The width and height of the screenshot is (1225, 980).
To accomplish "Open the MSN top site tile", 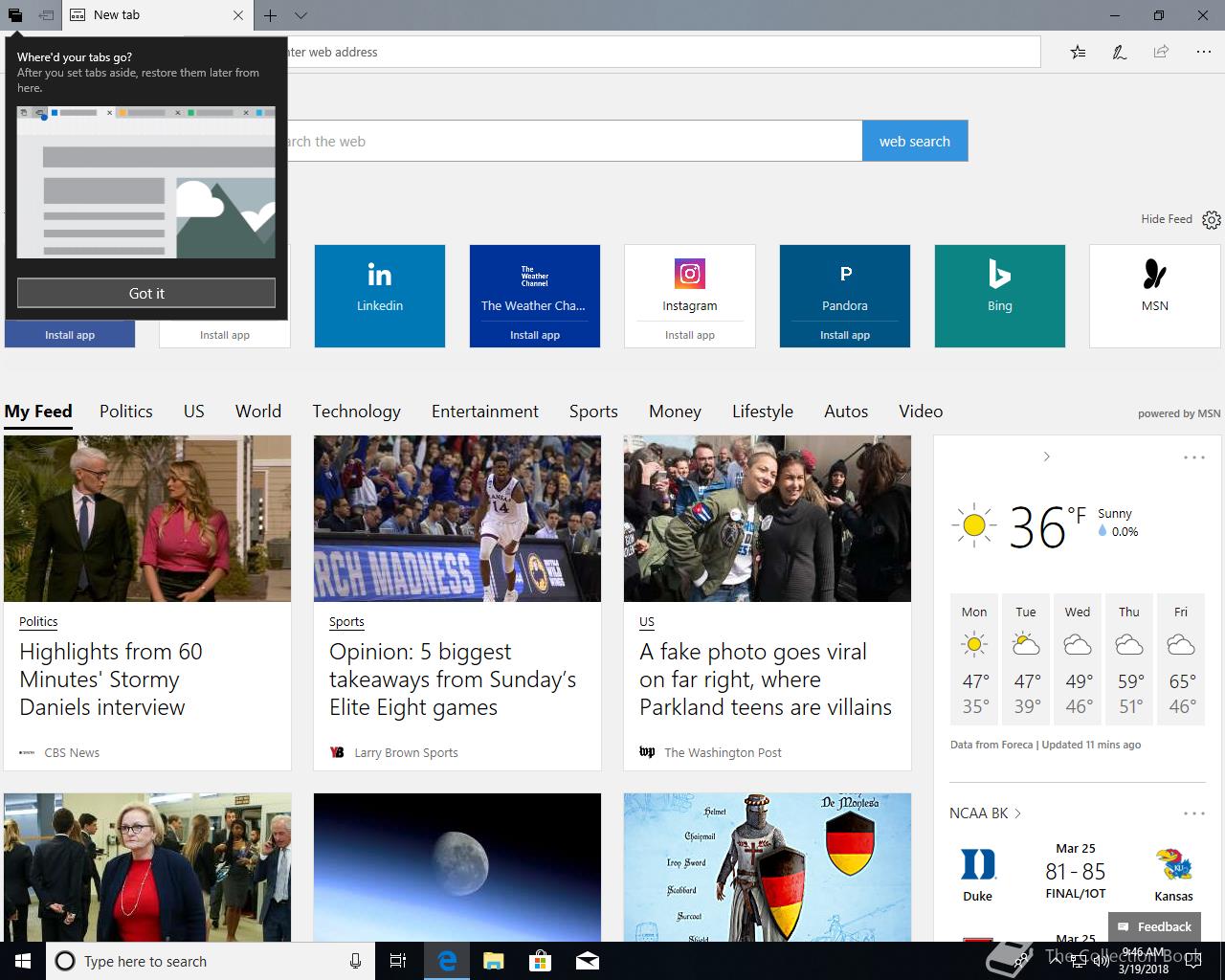I will [1155, 296].
